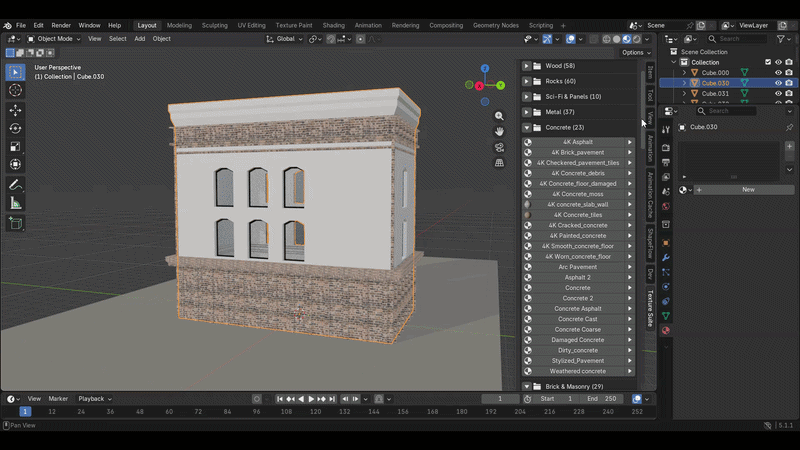Select Cube.031 in the outliner
The height and width of the screenshot is (450, 800).
715,93
